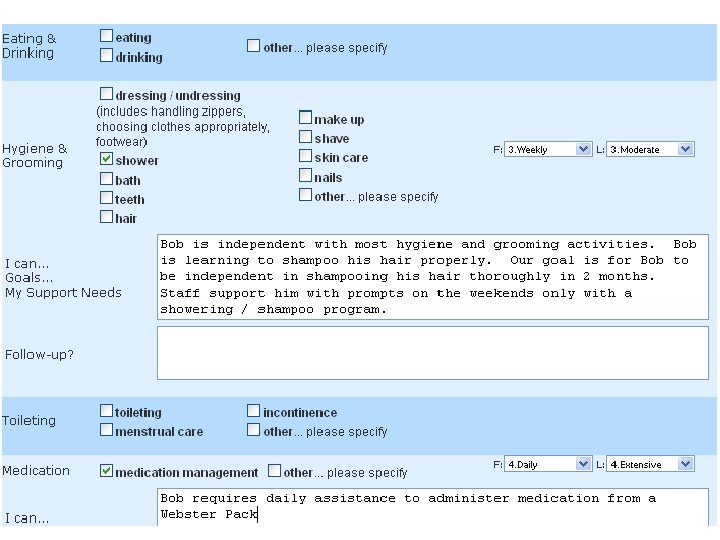The image size is (720, 540).
Task: Enable the skin care checkbox
Action: tap(305, 156)
